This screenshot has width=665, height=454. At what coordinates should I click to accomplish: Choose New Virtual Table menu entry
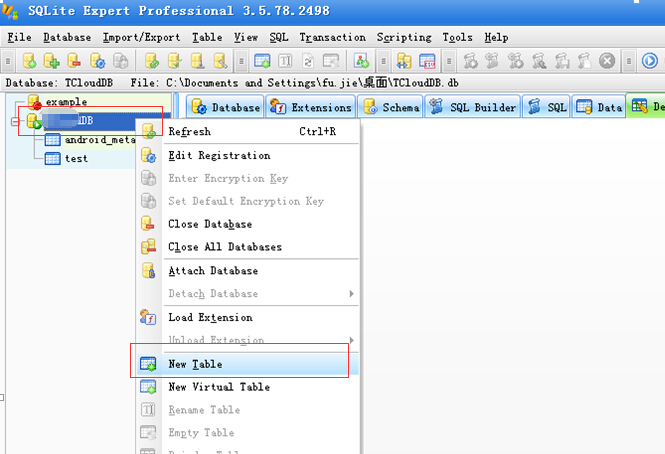pyautogui.click(x=249, y=387)
